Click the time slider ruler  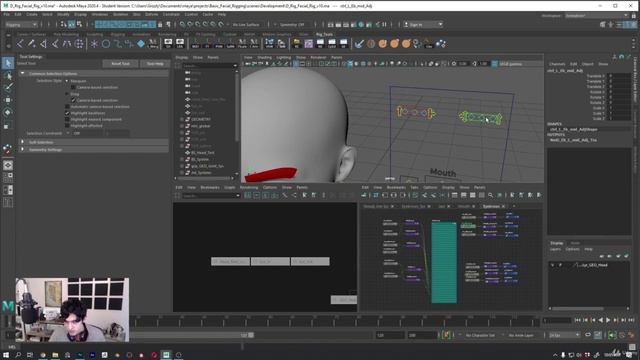click(337, 320)
